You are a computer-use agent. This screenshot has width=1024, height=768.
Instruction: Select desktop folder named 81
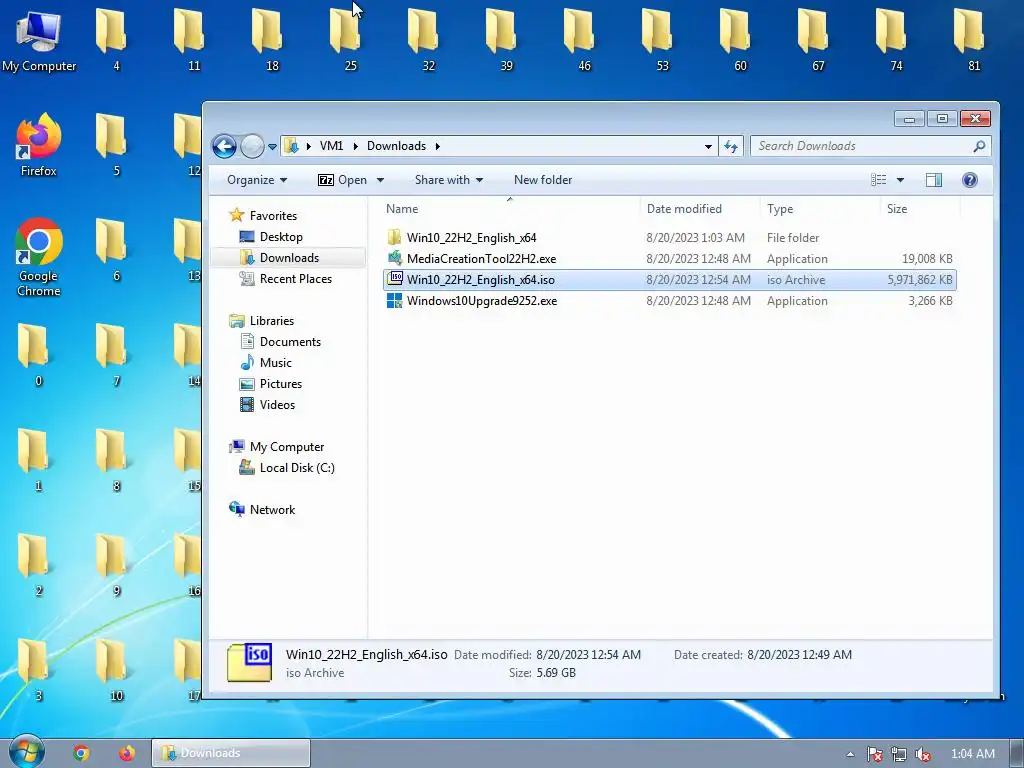click(974, 40)
